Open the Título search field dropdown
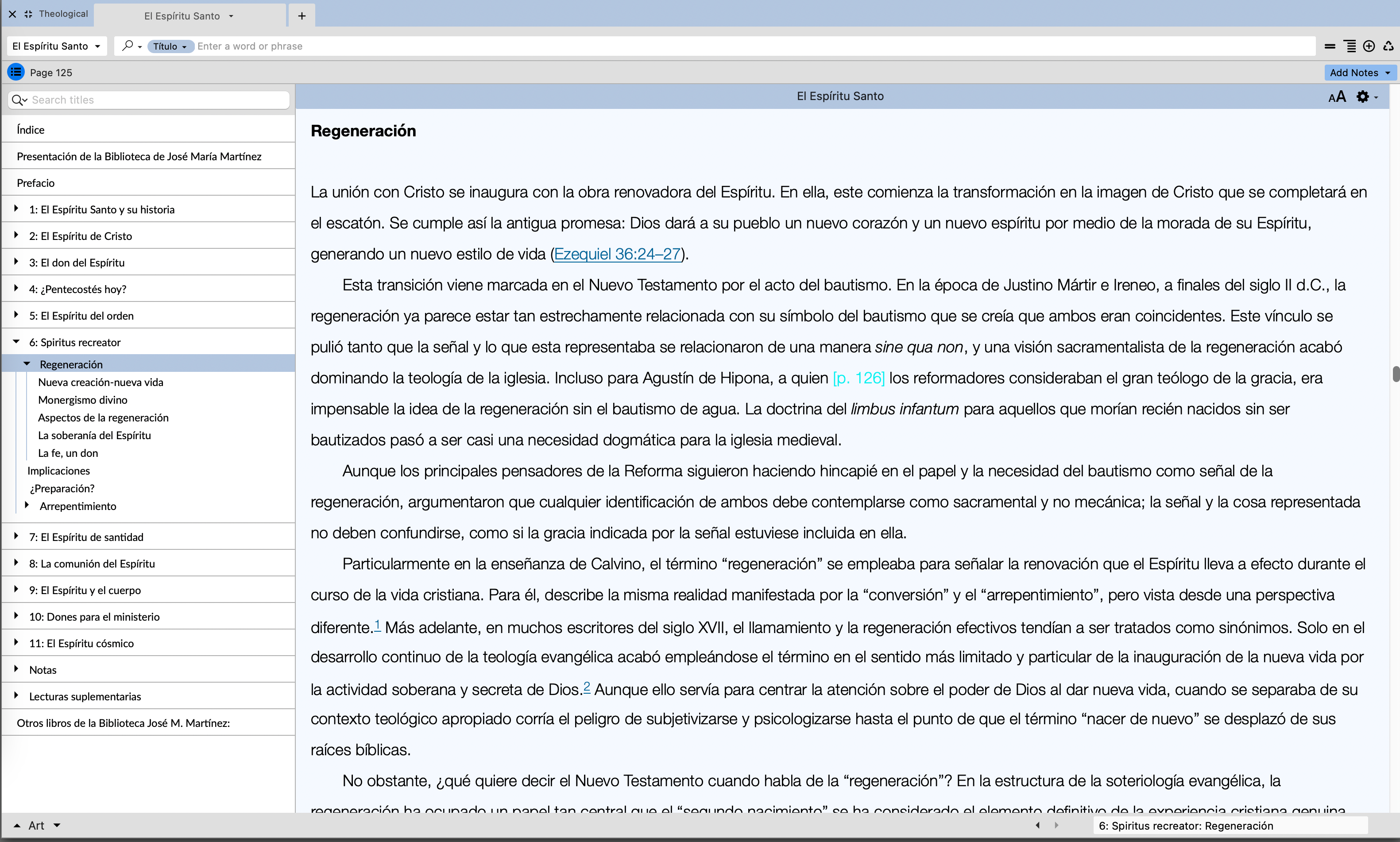This screenshot has width=1400, height=842. point(170,46)
